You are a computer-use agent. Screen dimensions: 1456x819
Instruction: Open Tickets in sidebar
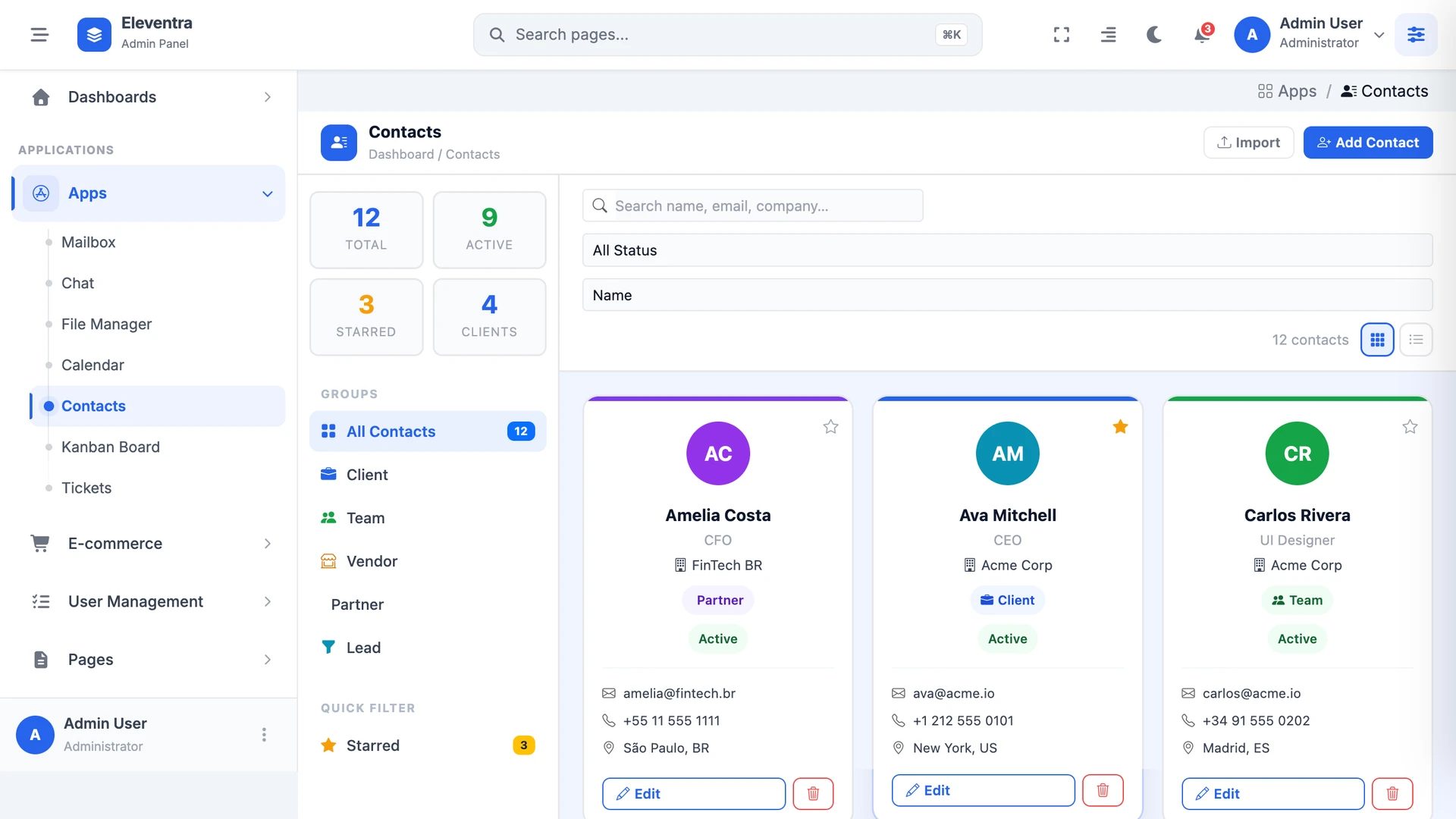(x=86, y=488)
